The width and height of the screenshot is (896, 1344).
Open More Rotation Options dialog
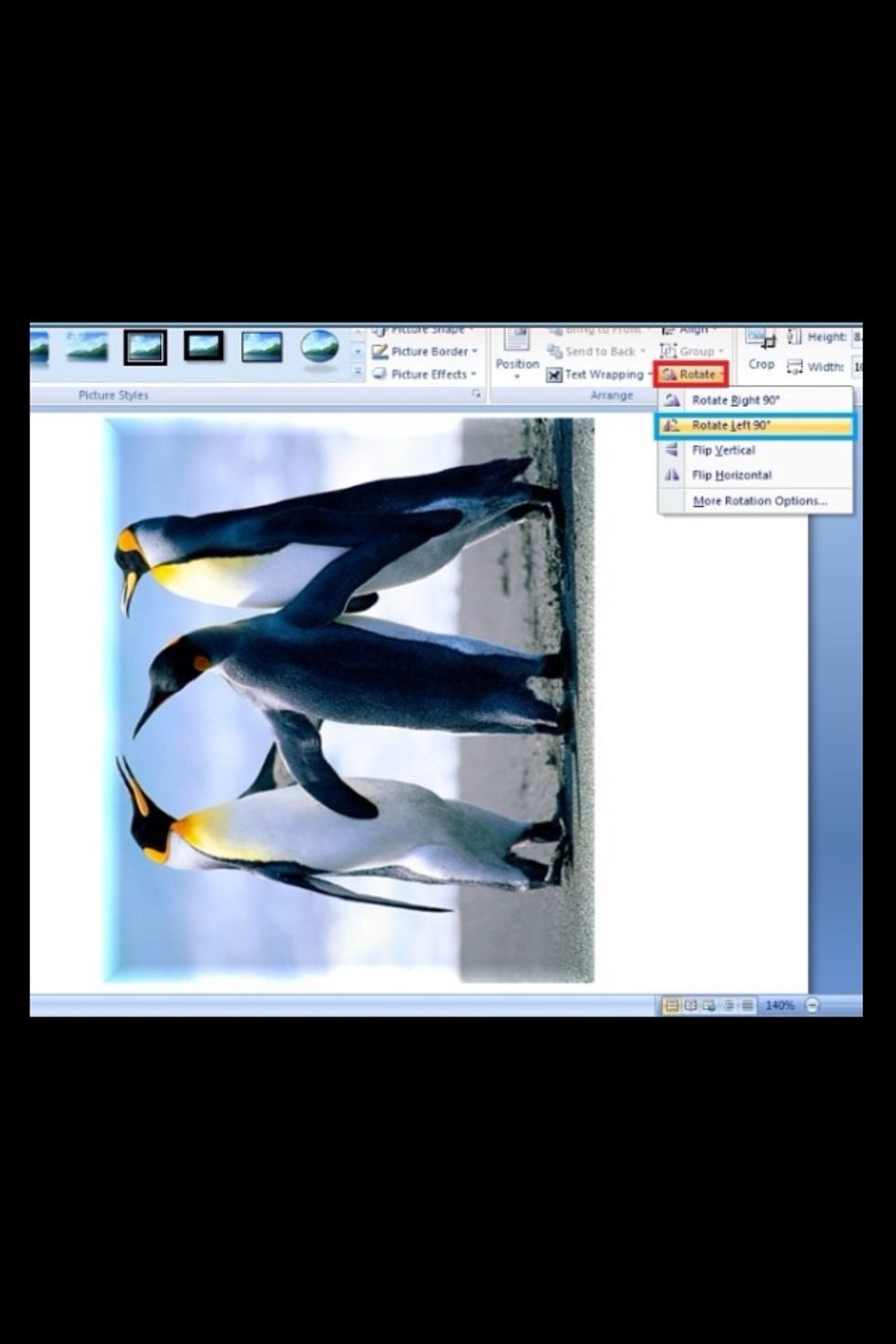pyautogui.click(x=759, y=501)
